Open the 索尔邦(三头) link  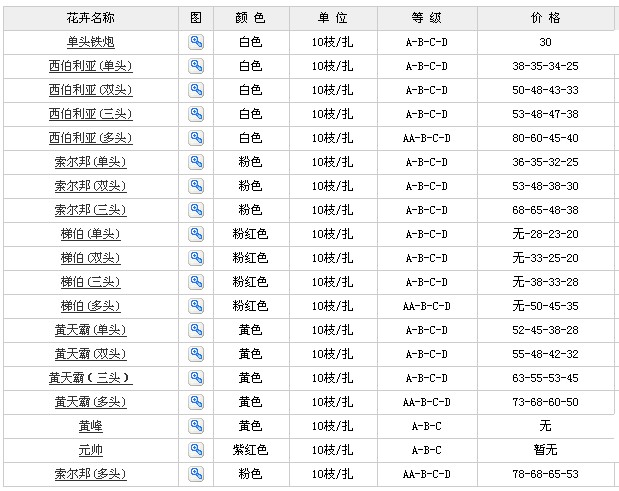[90, 210]
